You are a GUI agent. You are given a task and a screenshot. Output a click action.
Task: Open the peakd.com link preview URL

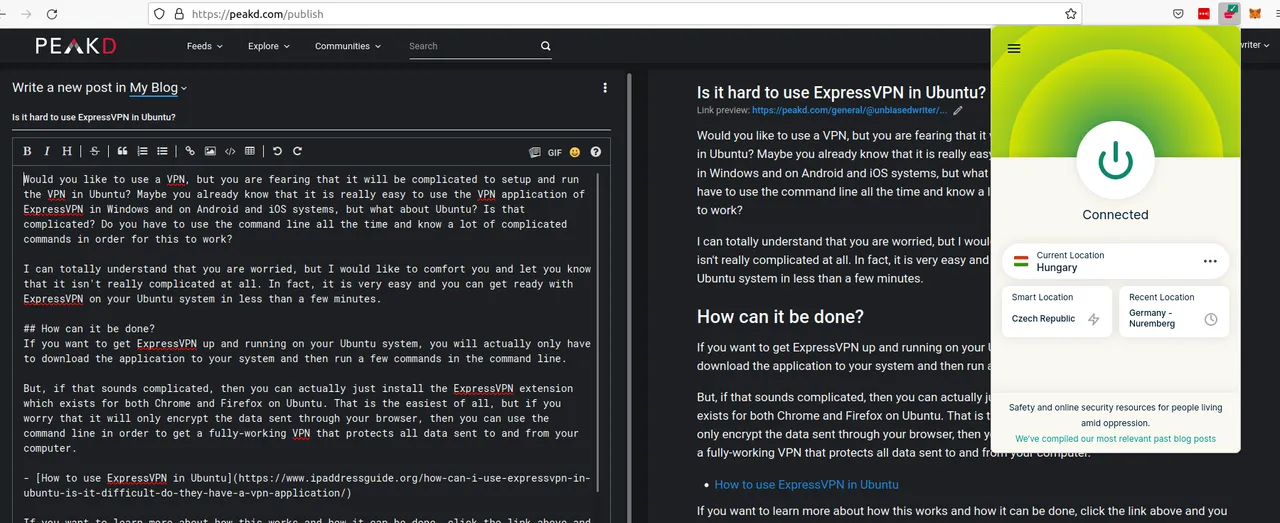click(848, 111)
